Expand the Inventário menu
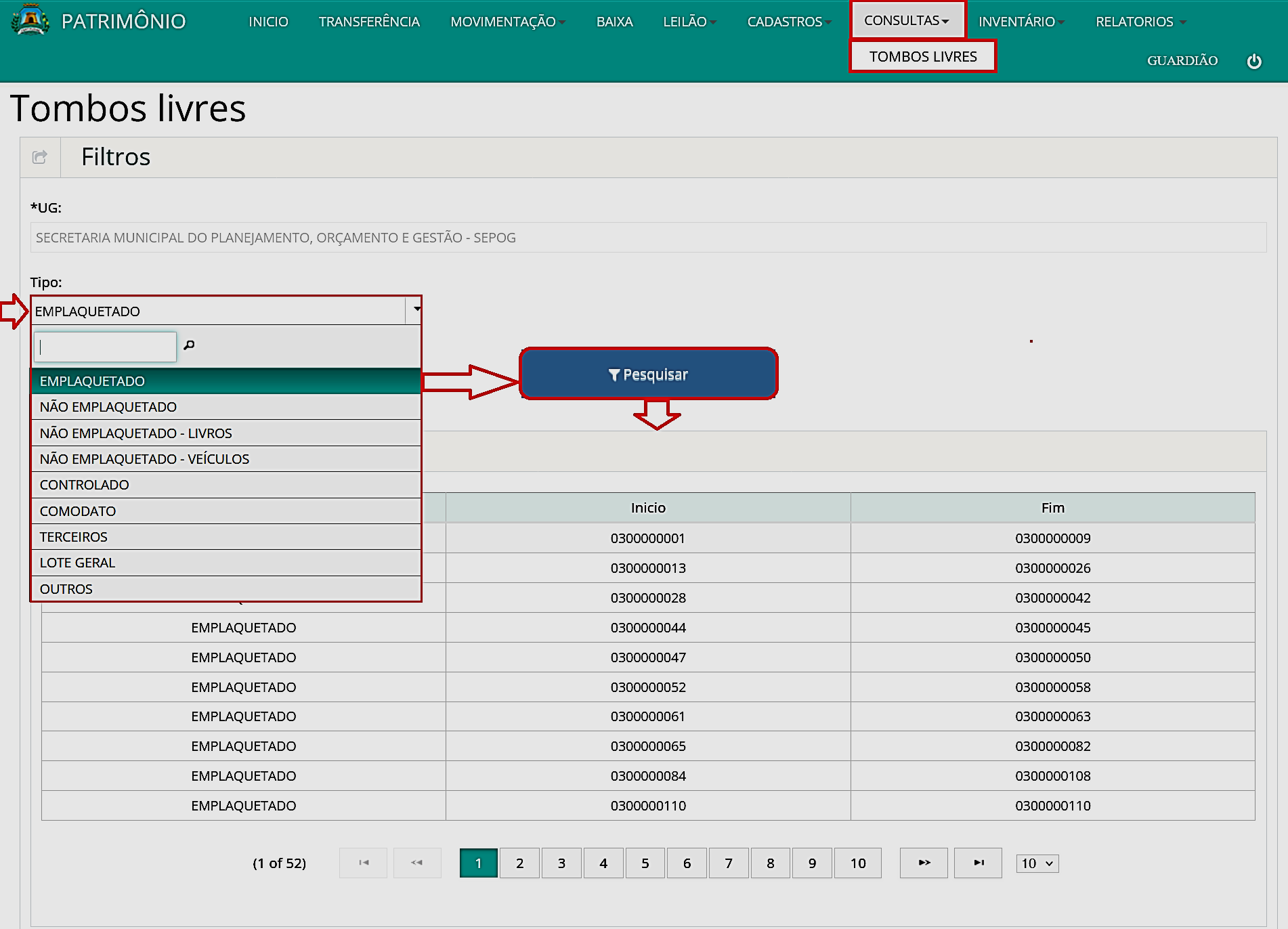The width and height of the screenshot is (1288, 929). pyautogui.click(x=1021, y=22)
